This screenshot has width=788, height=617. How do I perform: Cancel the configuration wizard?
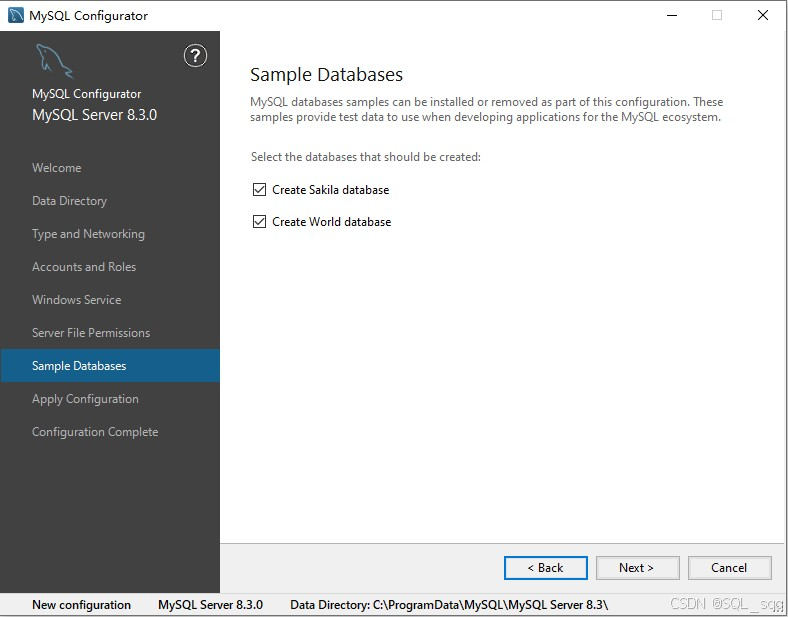pyautogui.click(x=729, y=568)
